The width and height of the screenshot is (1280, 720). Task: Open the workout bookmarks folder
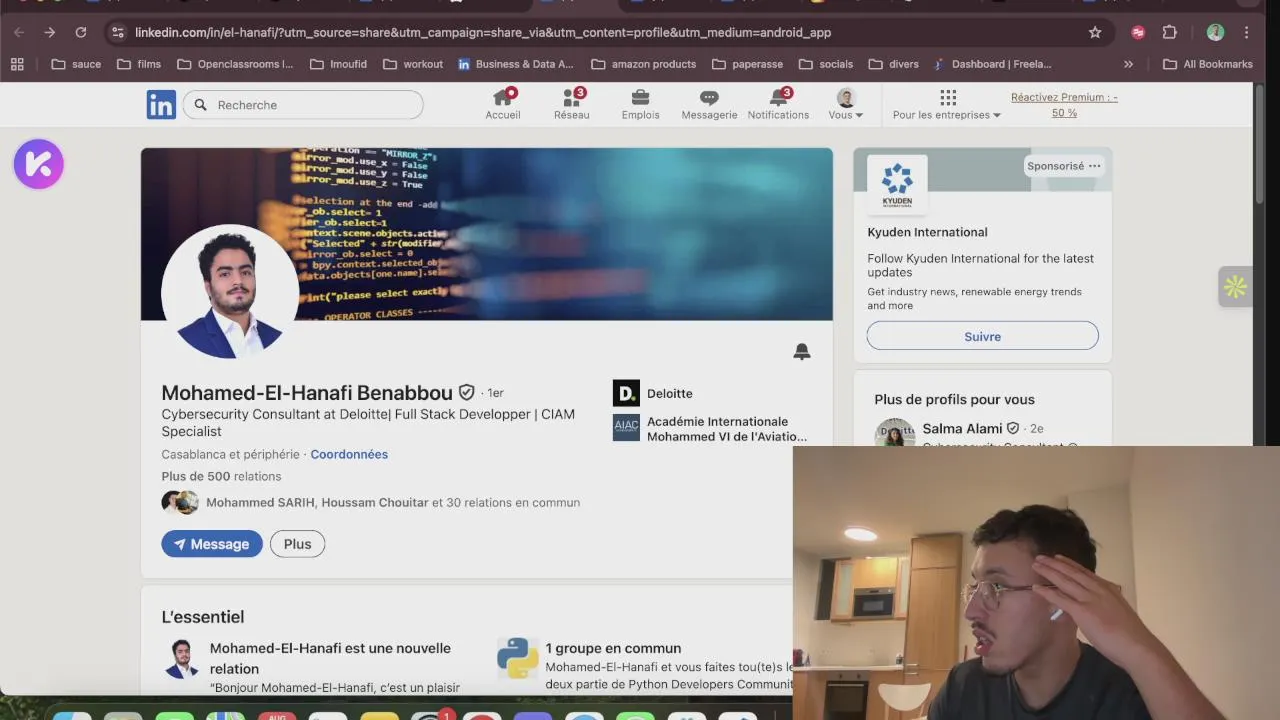(413, 64)
